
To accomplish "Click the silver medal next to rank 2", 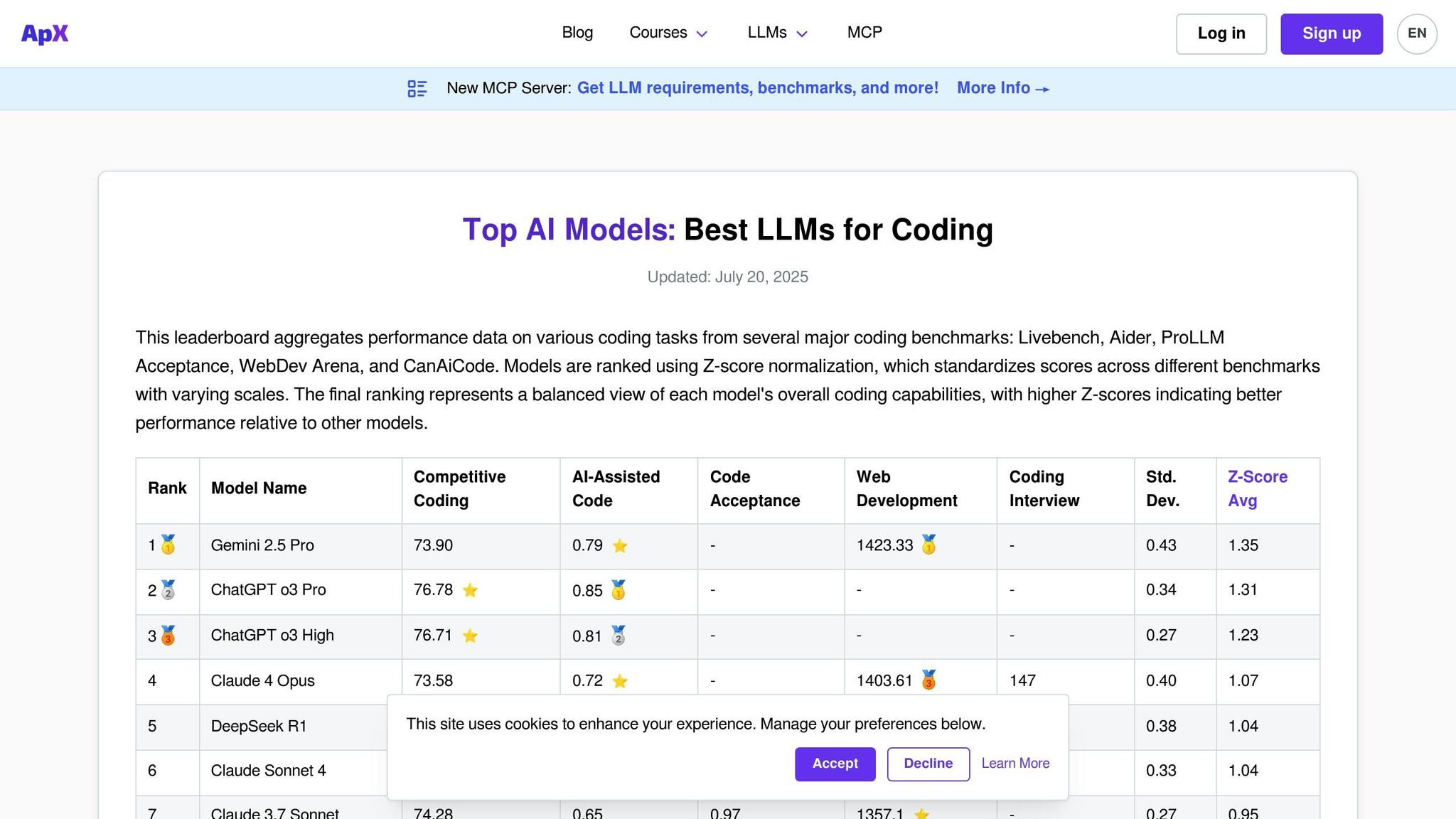I will pos(168,591).
